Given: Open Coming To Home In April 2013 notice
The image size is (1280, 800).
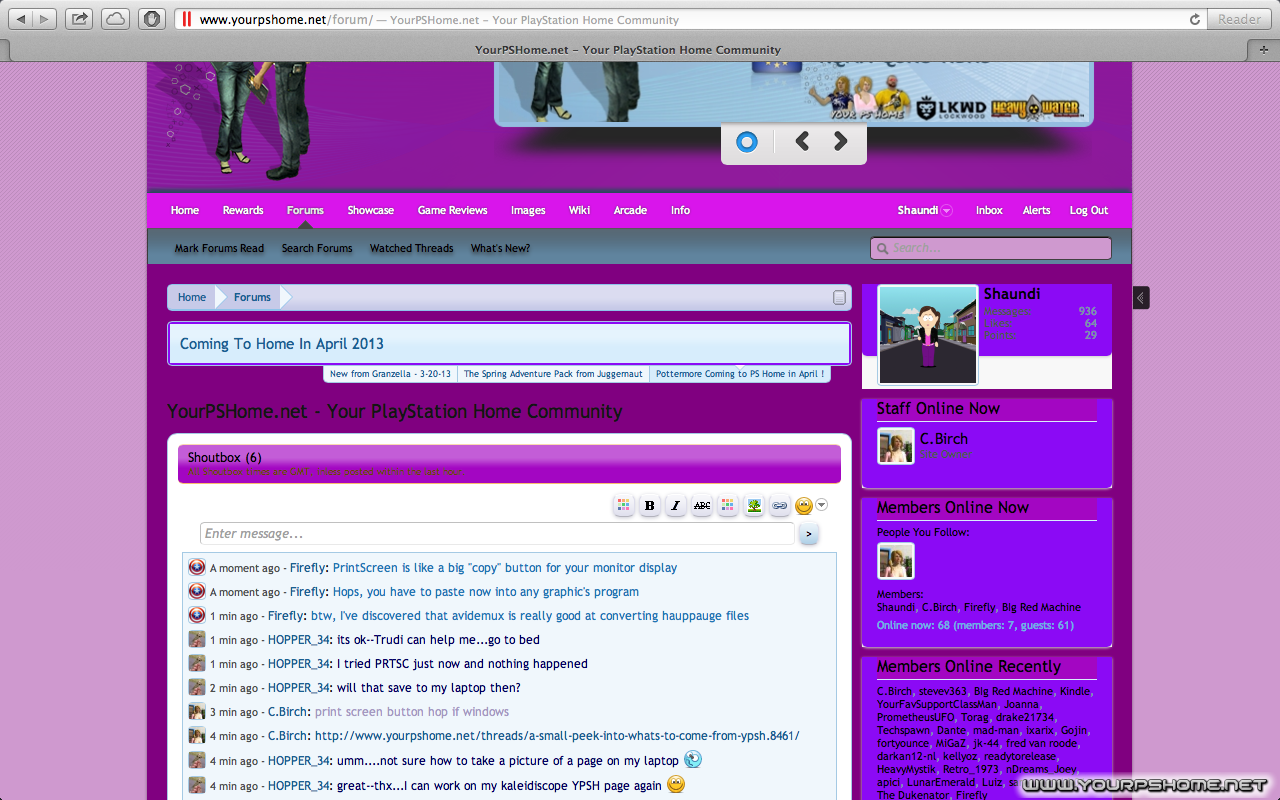Looking at the screenshot, I should click(x=282, y=343).
